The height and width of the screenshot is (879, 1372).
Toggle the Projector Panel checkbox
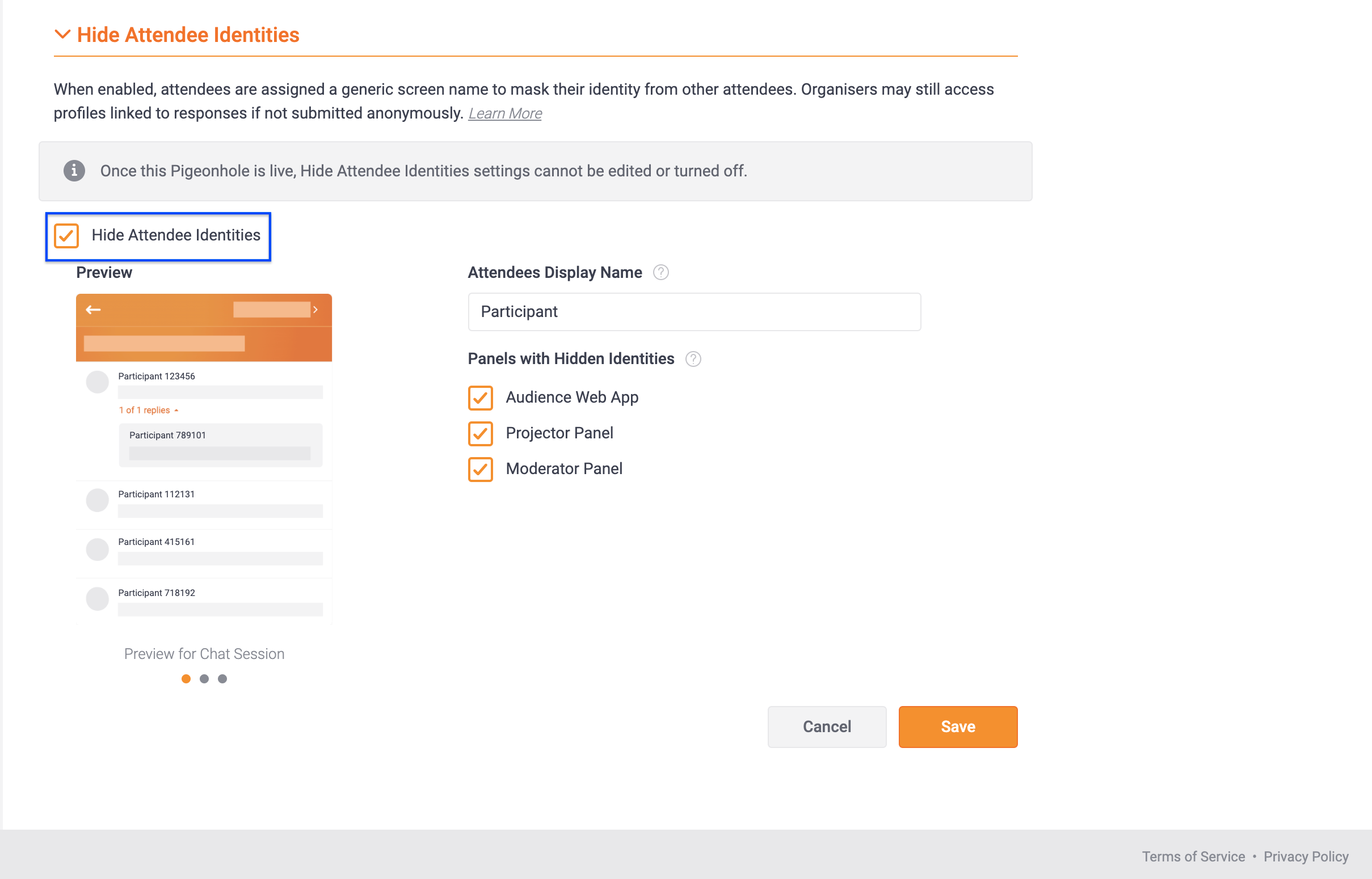click(x=481, y=434)
